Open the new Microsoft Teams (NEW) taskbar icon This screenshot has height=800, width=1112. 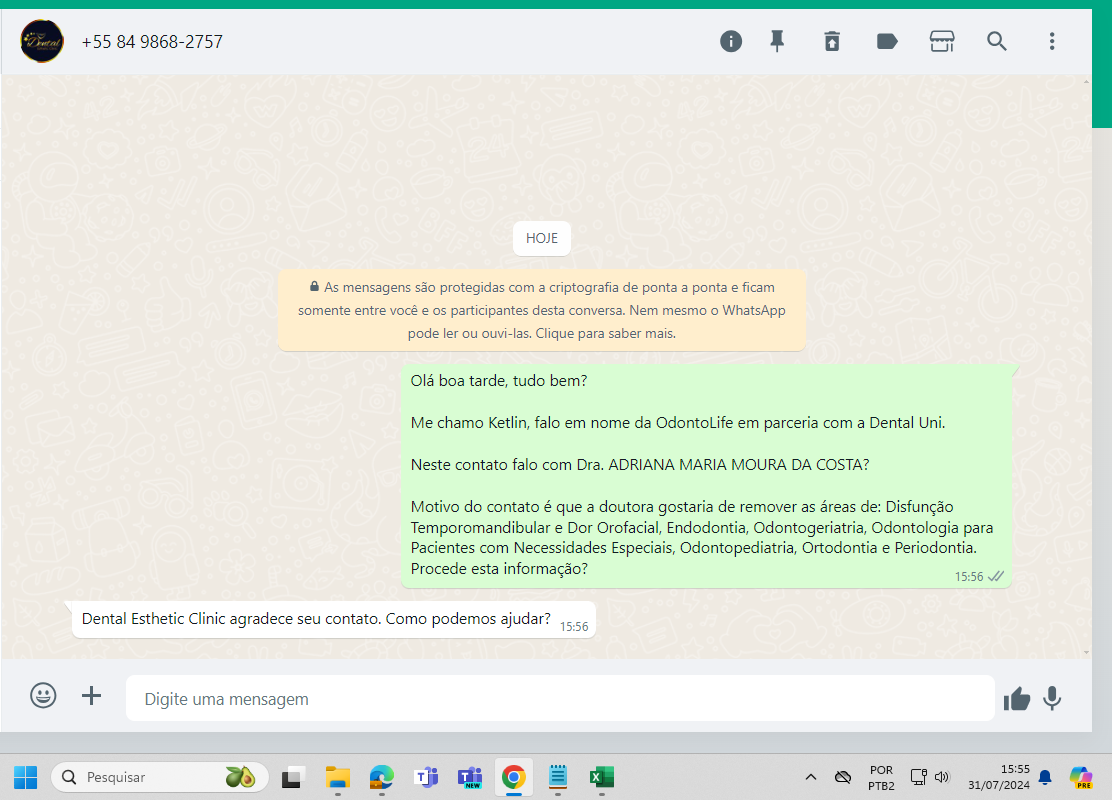[x=469, y=777]
